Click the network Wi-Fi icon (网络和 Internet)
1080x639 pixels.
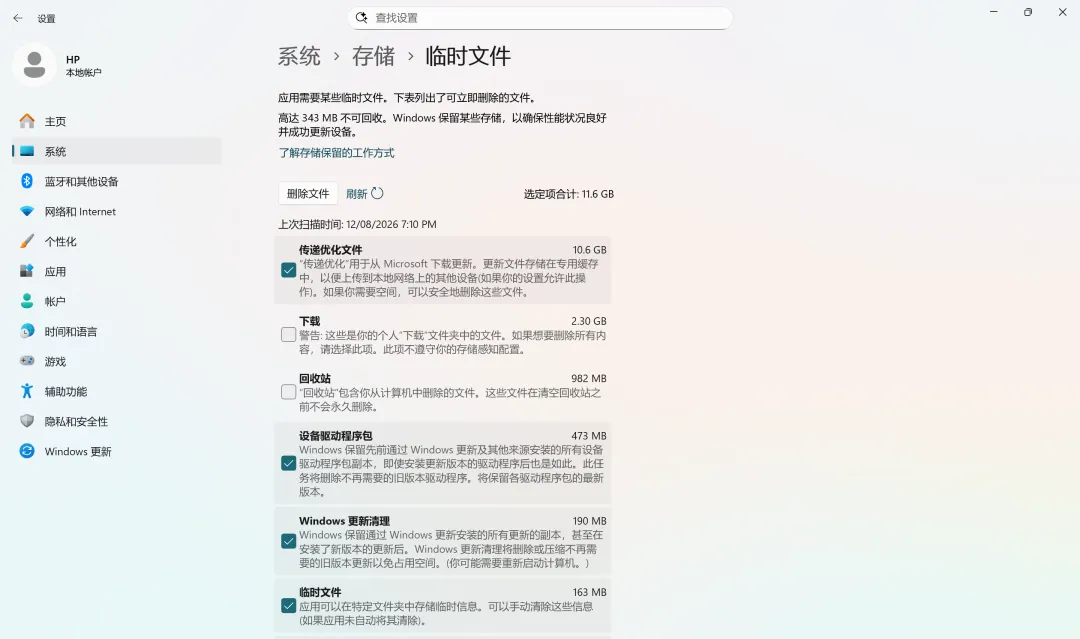27,211
